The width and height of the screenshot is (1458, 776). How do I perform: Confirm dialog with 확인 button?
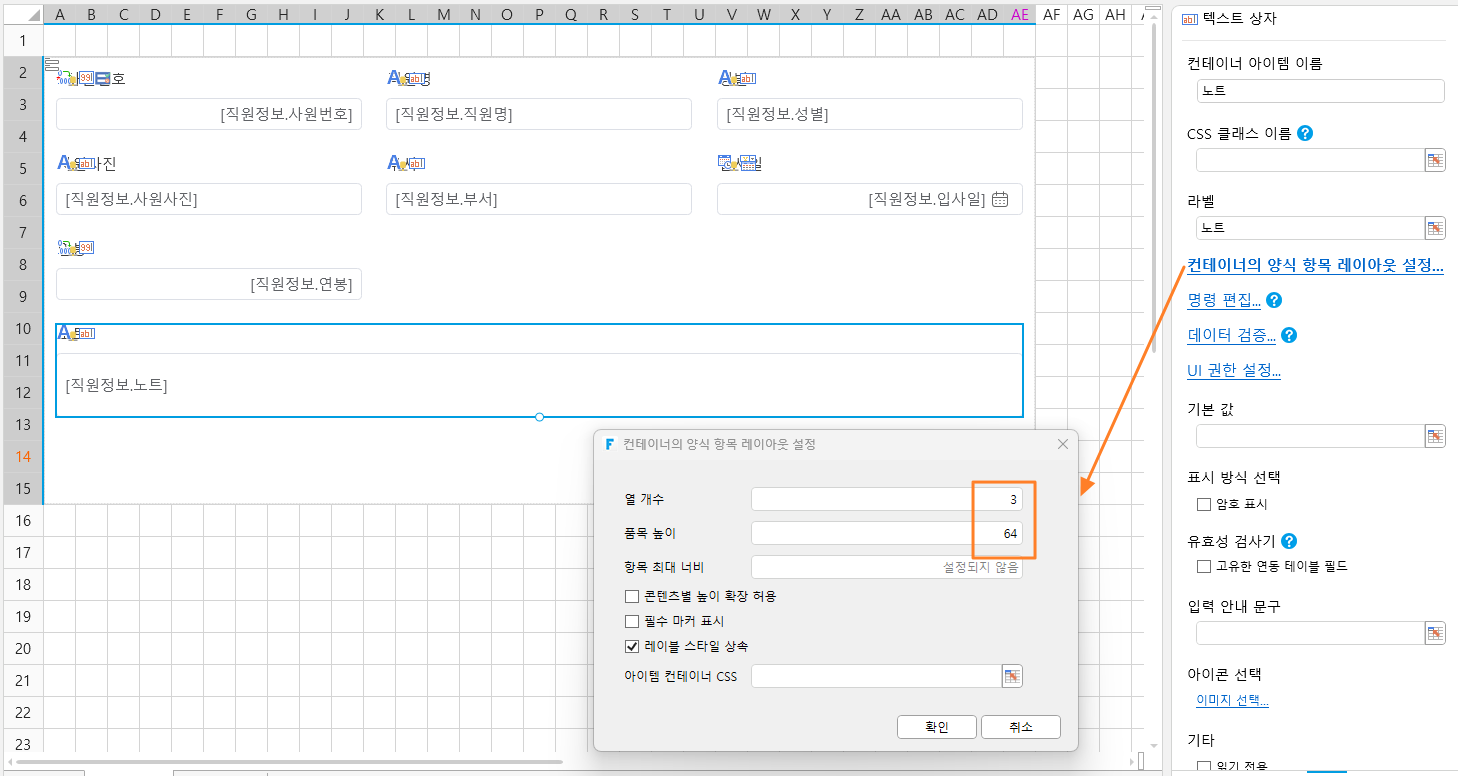tap(937, 727)
